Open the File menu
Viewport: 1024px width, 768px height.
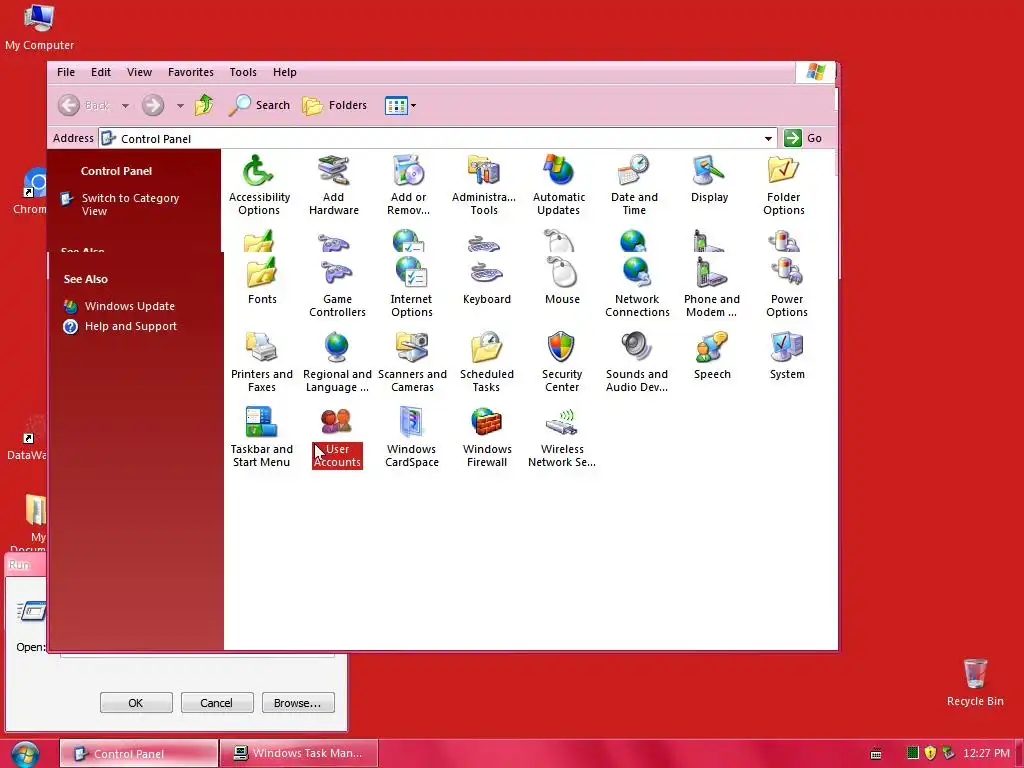[x=66, y=72]
